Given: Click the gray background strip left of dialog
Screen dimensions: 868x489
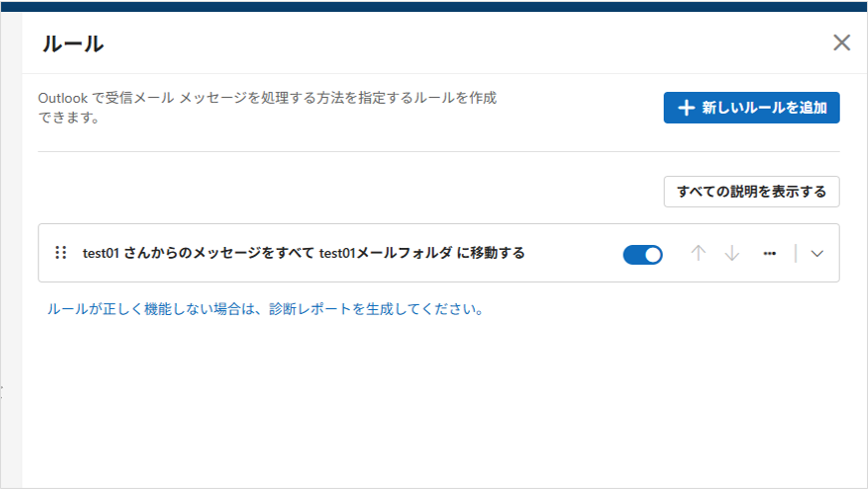Looking at the screenshot, I should tap(11, 250).
